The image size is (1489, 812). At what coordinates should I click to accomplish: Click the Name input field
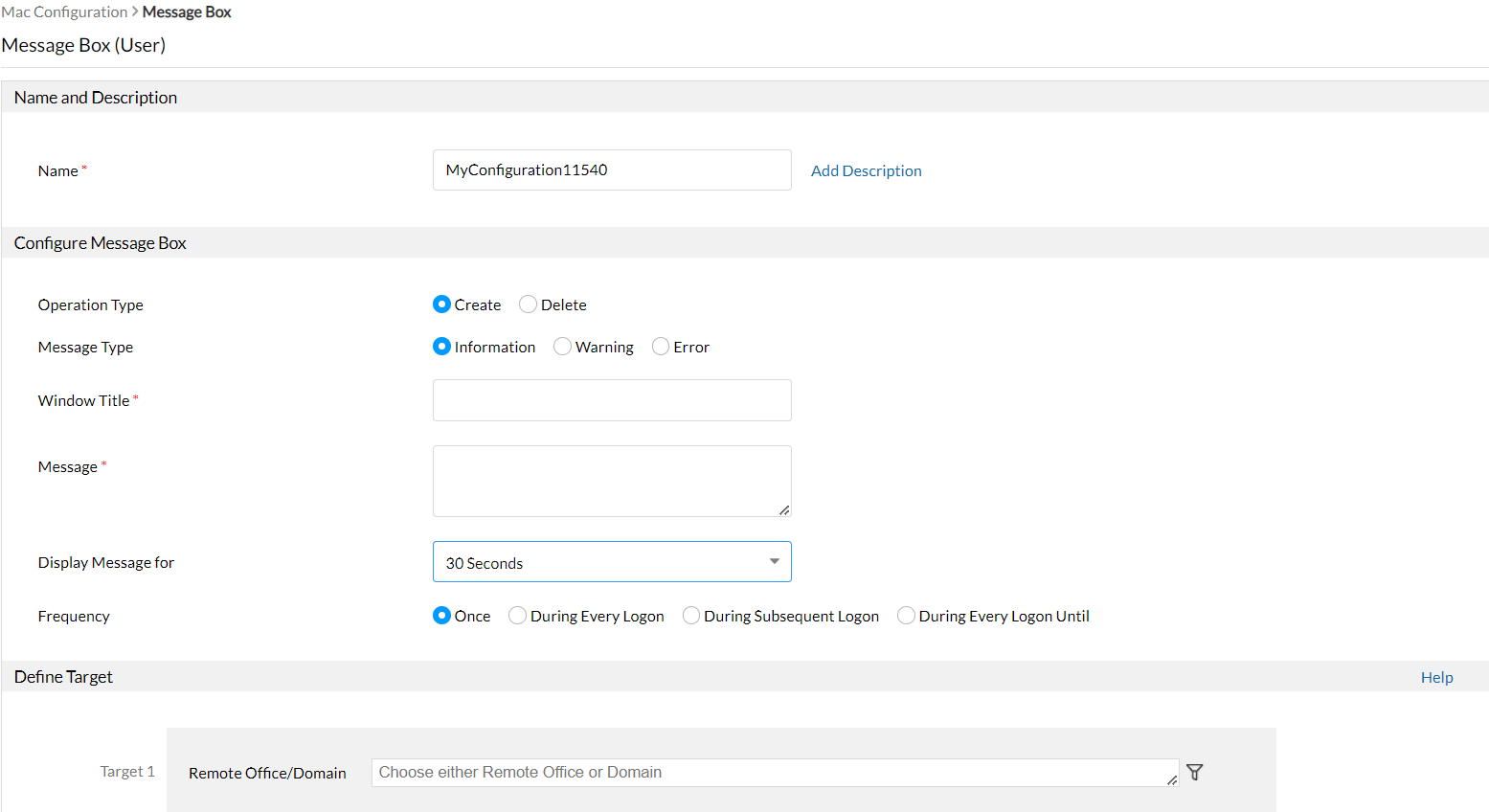pos(612,170)
